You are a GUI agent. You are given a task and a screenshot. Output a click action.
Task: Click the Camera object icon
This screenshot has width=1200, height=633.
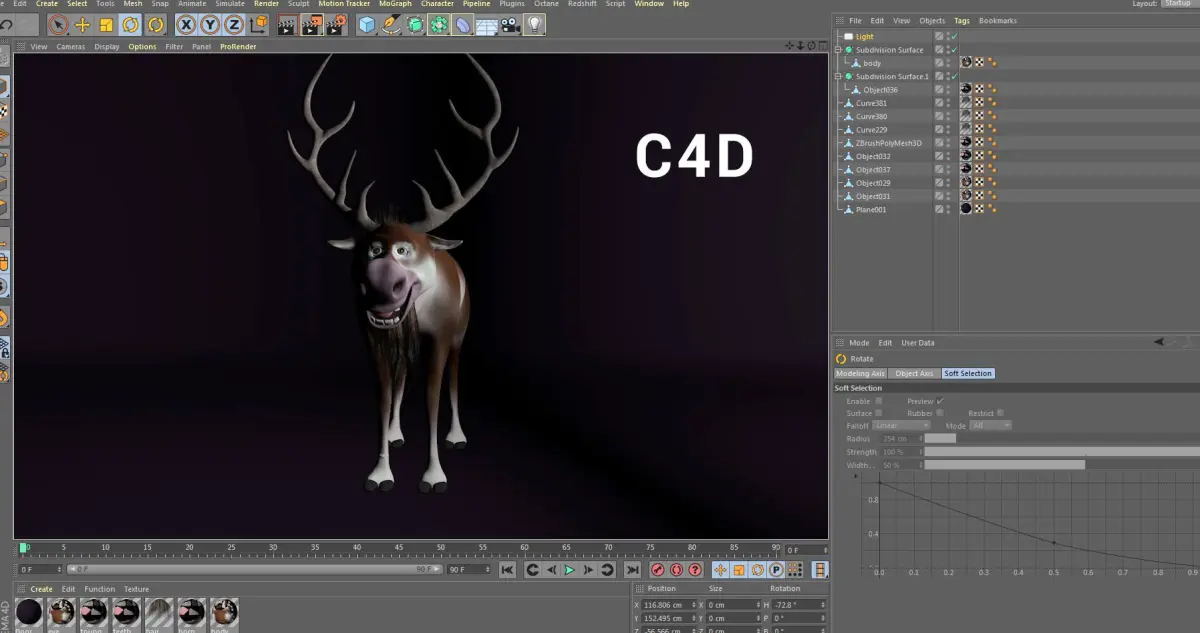[511, 25]
